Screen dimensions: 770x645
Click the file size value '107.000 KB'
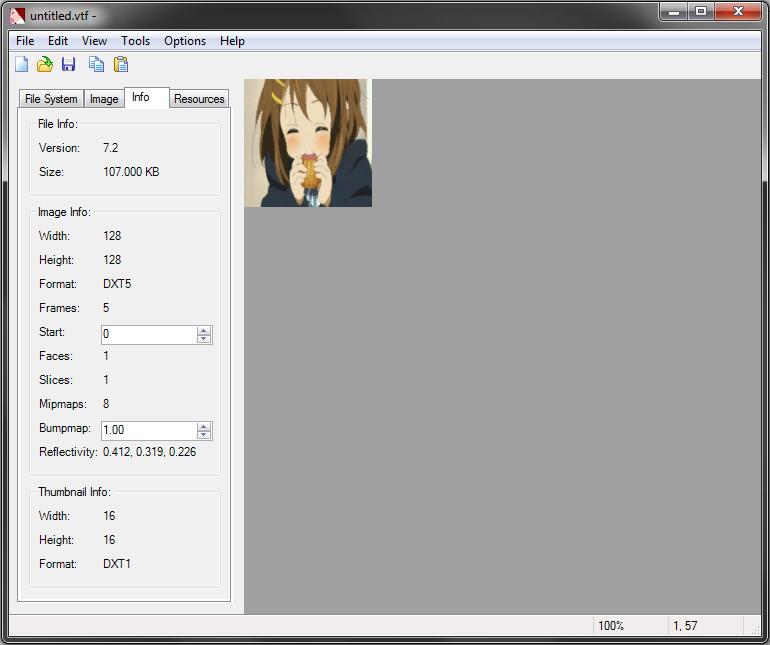pos(131,172)
